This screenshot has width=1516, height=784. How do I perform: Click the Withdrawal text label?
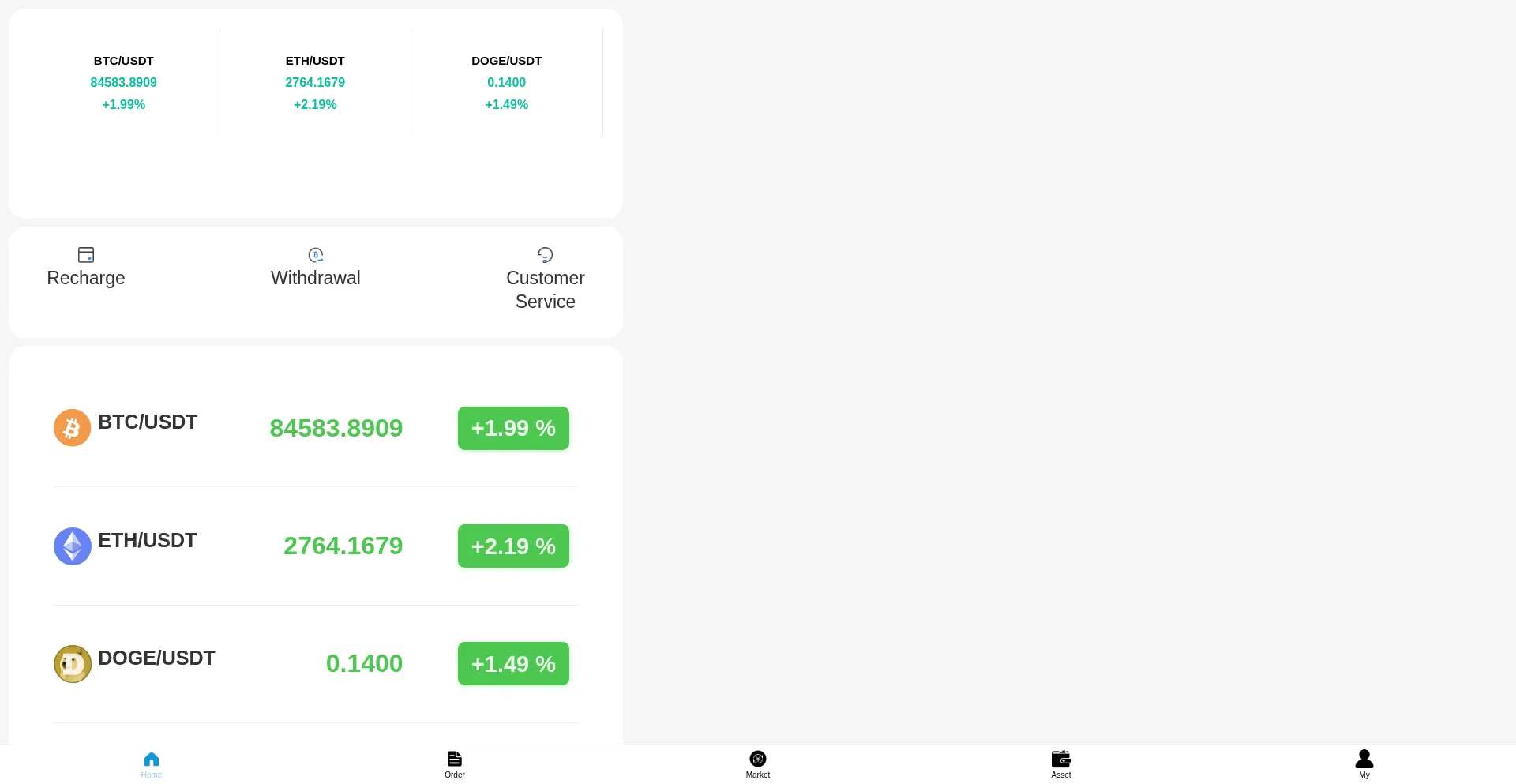coord(316,278)
